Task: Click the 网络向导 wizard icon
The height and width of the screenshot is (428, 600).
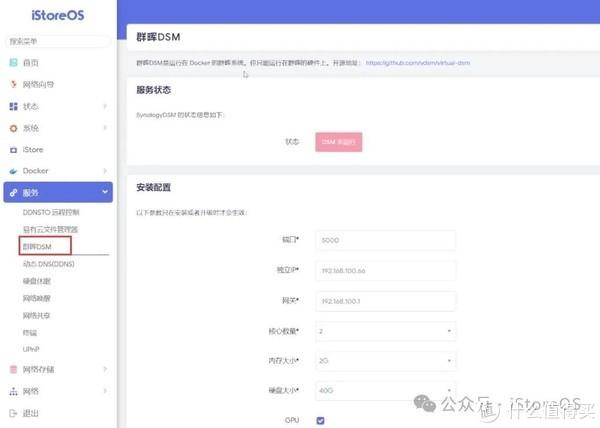Action: pos(13,84)
